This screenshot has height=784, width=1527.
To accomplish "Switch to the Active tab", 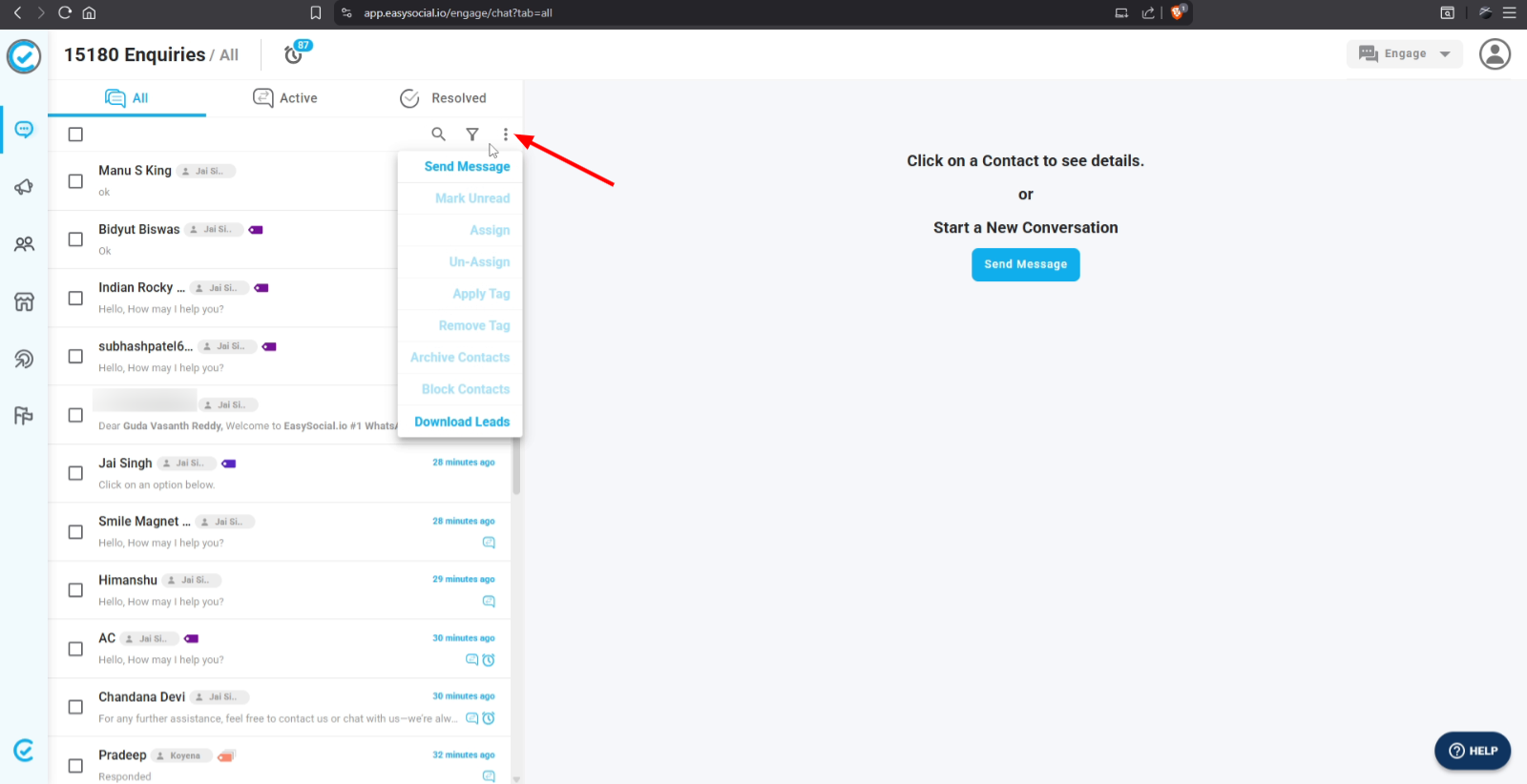I will [x=285, y=98].
